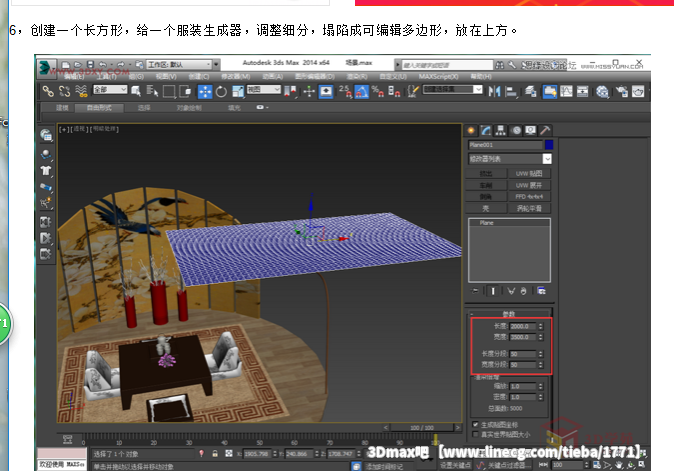The width and height of the screenshot is (680, 471).
Task: Open the Utilities hammer panel tab
Action: 545,130
